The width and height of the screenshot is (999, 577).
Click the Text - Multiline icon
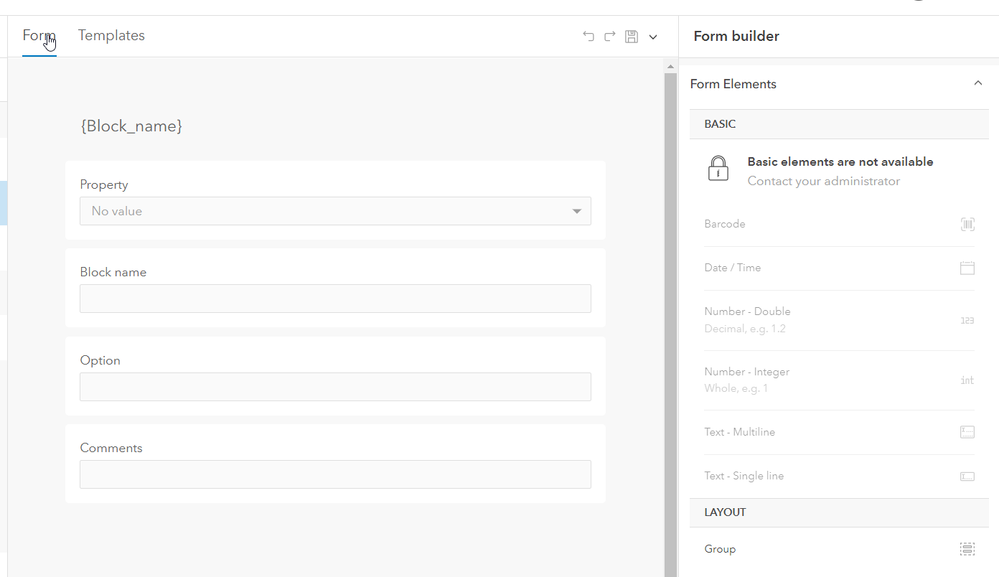click(x=967, y=432)
